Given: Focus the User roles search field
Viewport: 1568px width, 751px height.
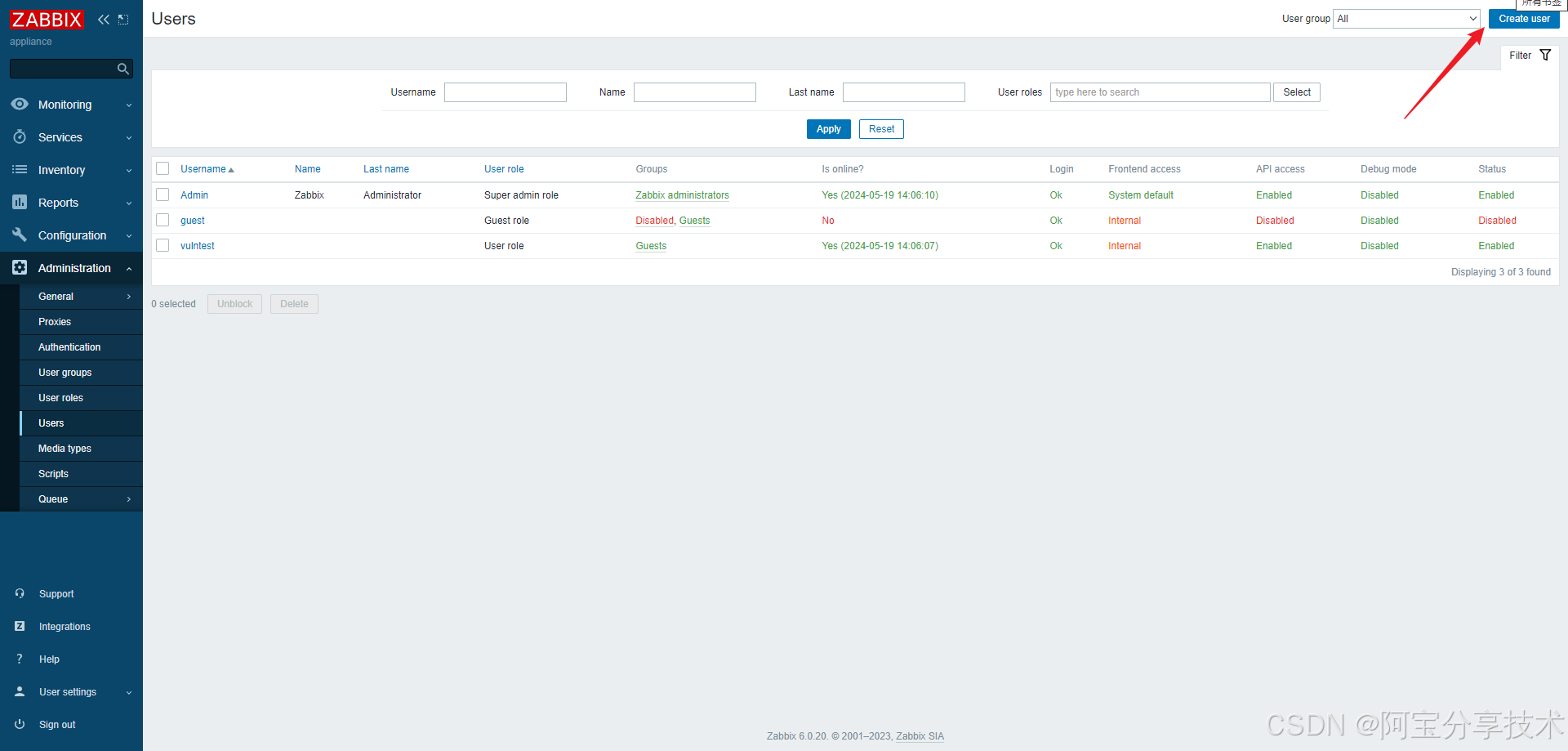Looking at the screenshot, I should click(1160, 92).
